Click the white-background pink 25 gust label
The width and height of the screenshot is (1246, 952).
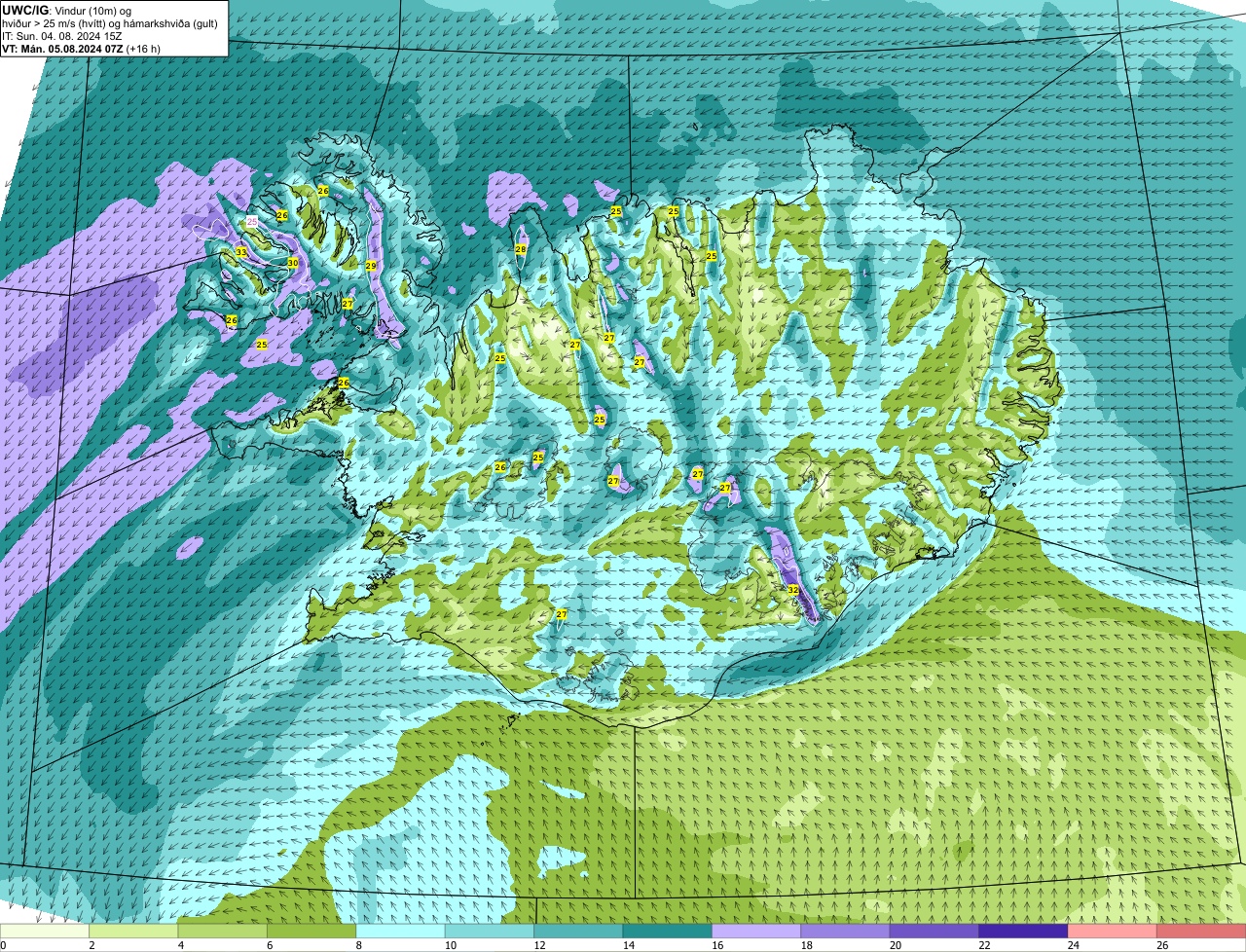pos(252,222)
